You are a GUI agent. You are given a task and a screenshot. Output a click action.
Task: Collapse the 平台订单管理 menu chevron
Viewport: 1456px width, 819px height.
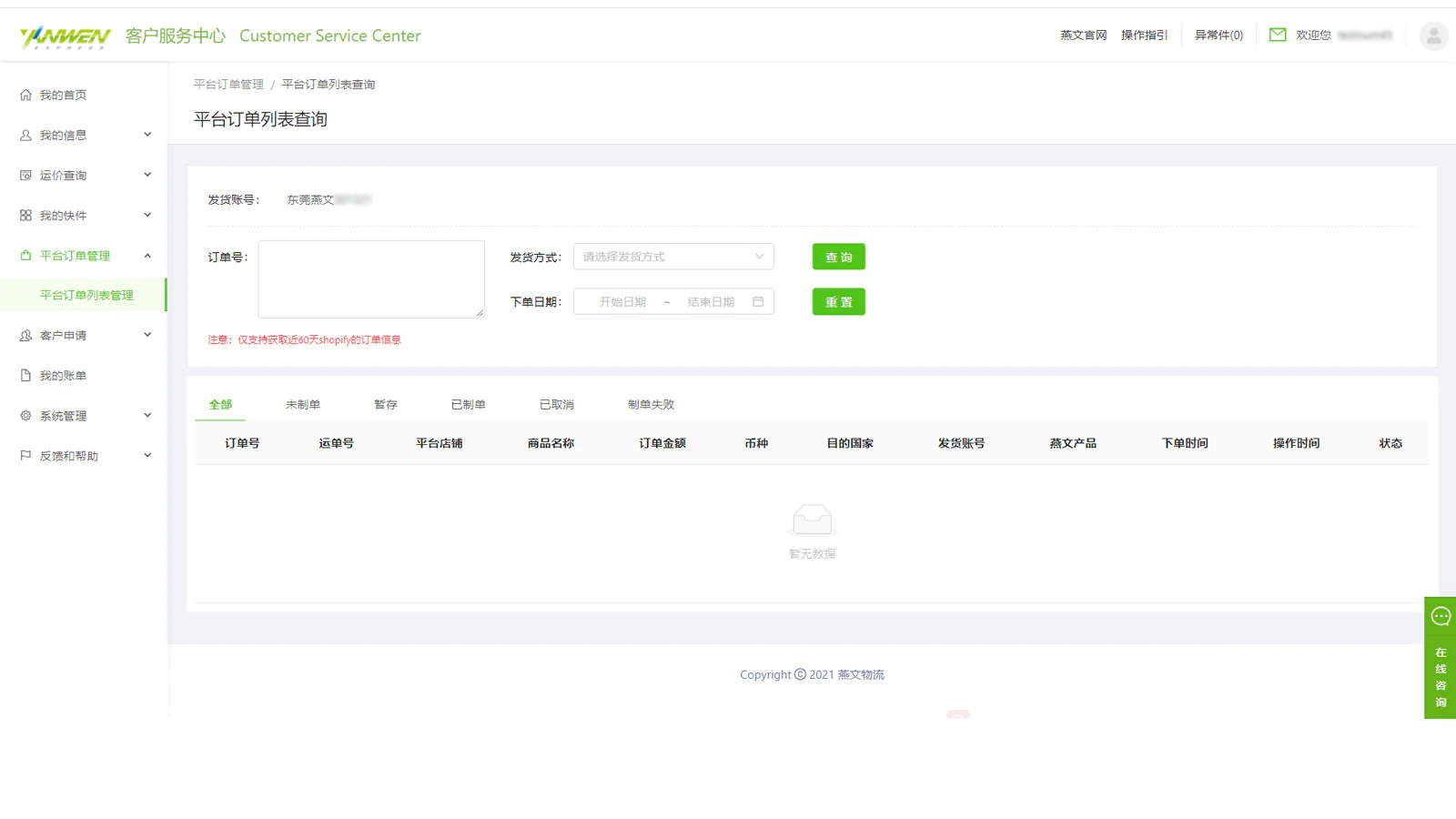pyautogui.click(x=147, y=256)
